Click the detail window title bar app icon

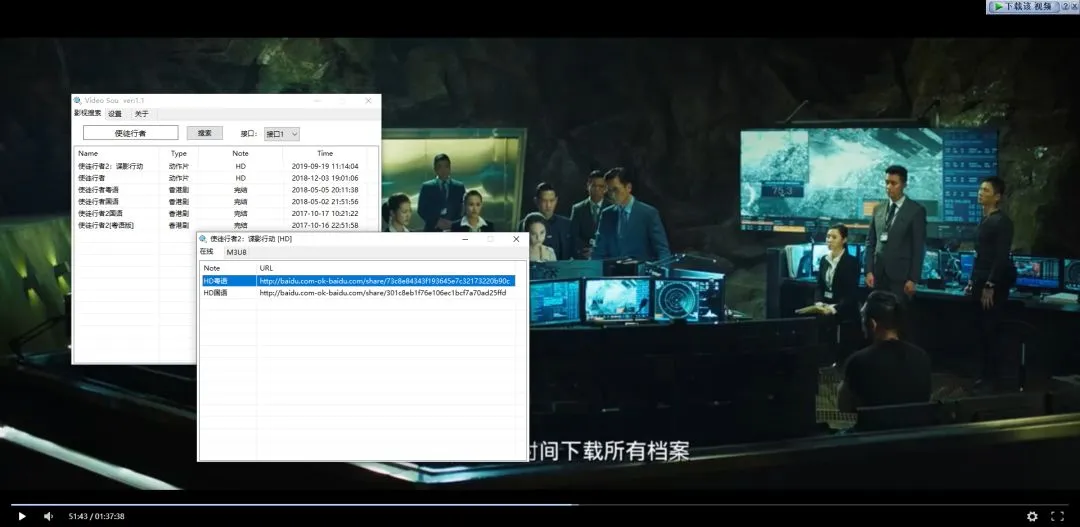203,239
